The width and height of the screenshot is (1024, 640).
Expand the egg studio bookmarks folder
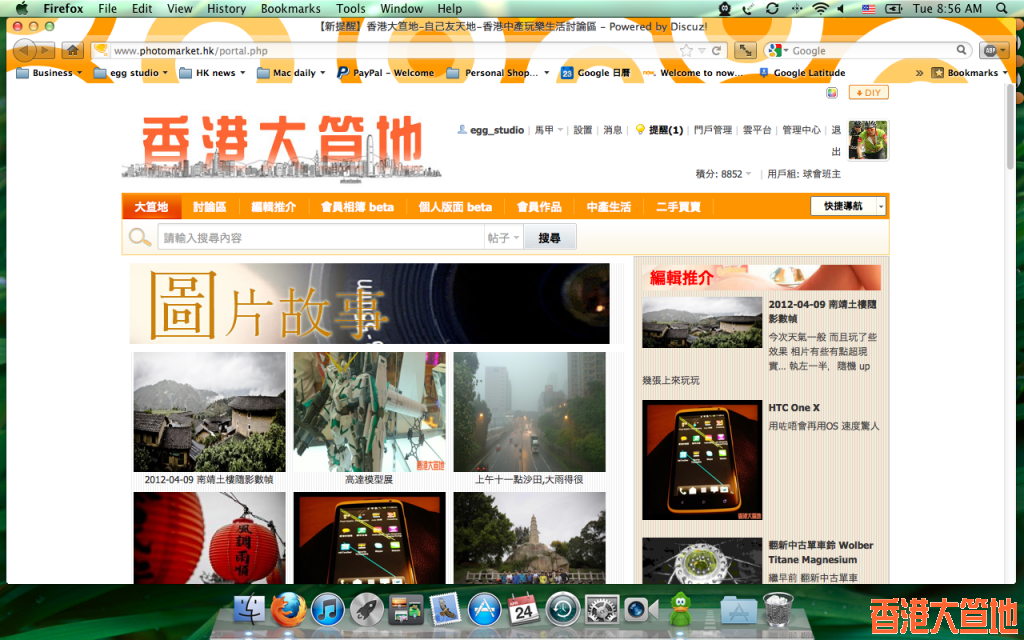[x=131, y=72]
